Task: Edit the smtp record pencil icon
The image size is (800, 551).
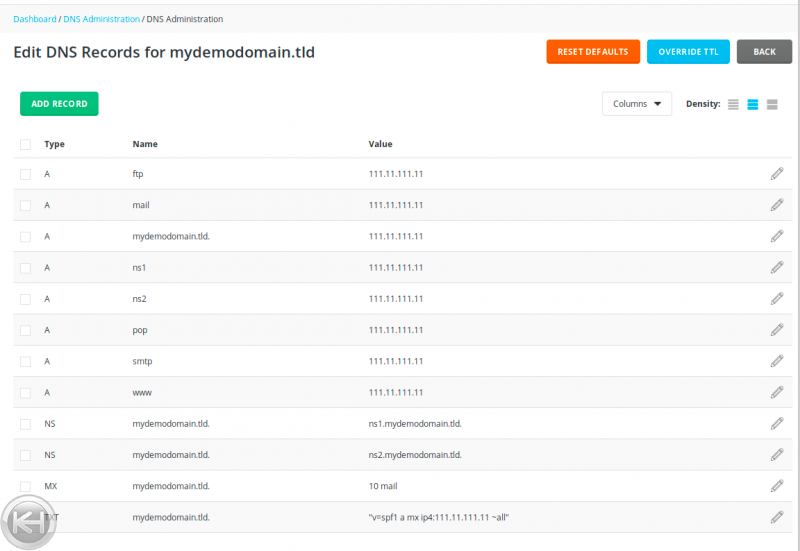Action: pos(777,361)
